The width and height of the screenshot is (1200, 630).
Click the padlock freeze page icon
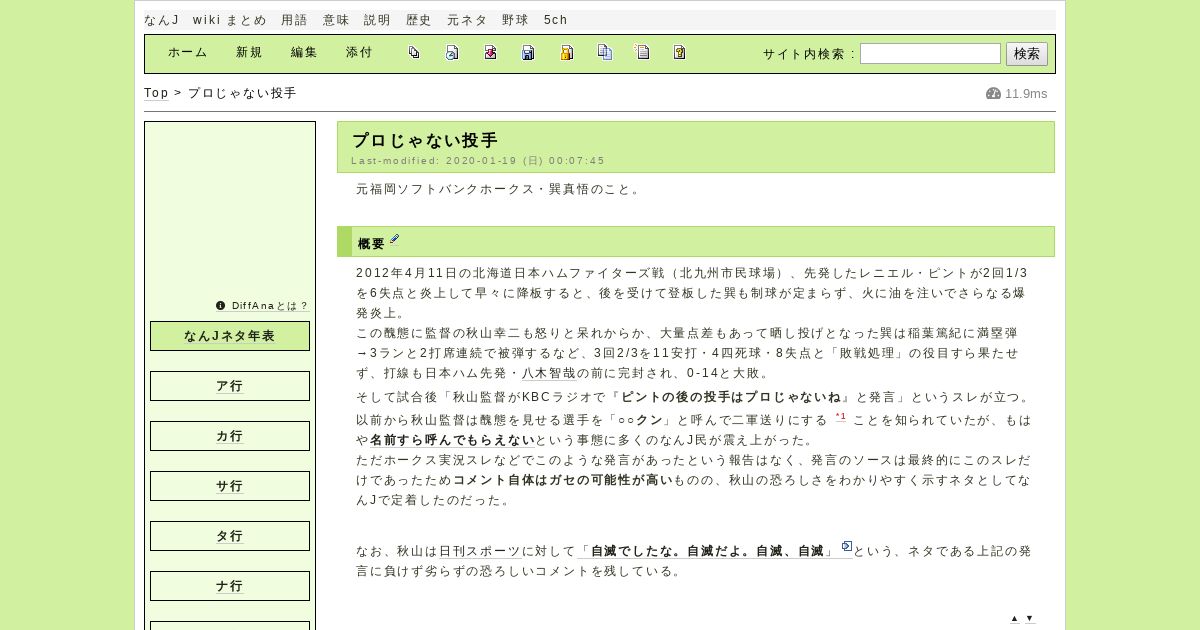pyautogui.click(x=566, y=53)
